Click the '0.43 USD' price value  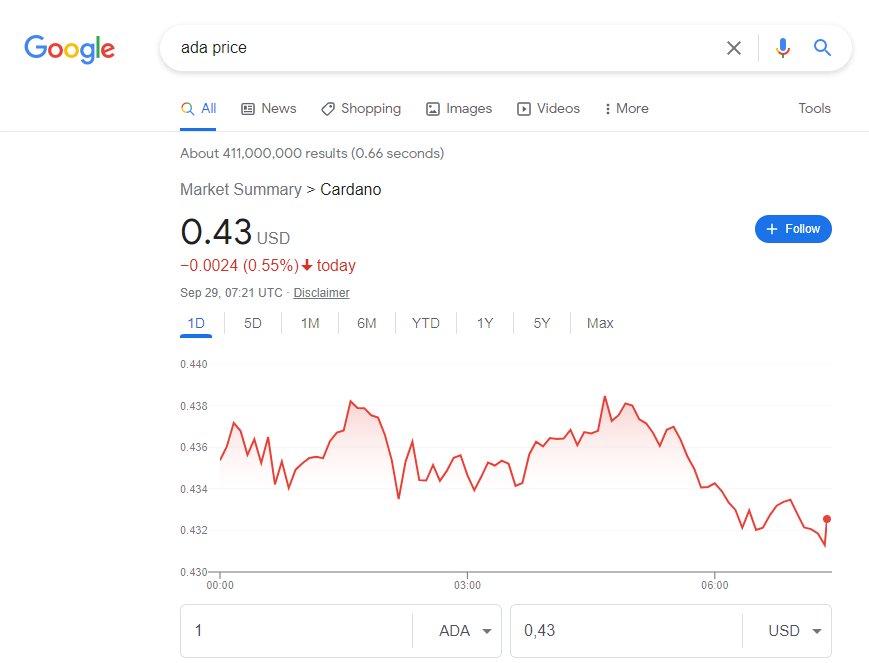click(x=235, y=232)
